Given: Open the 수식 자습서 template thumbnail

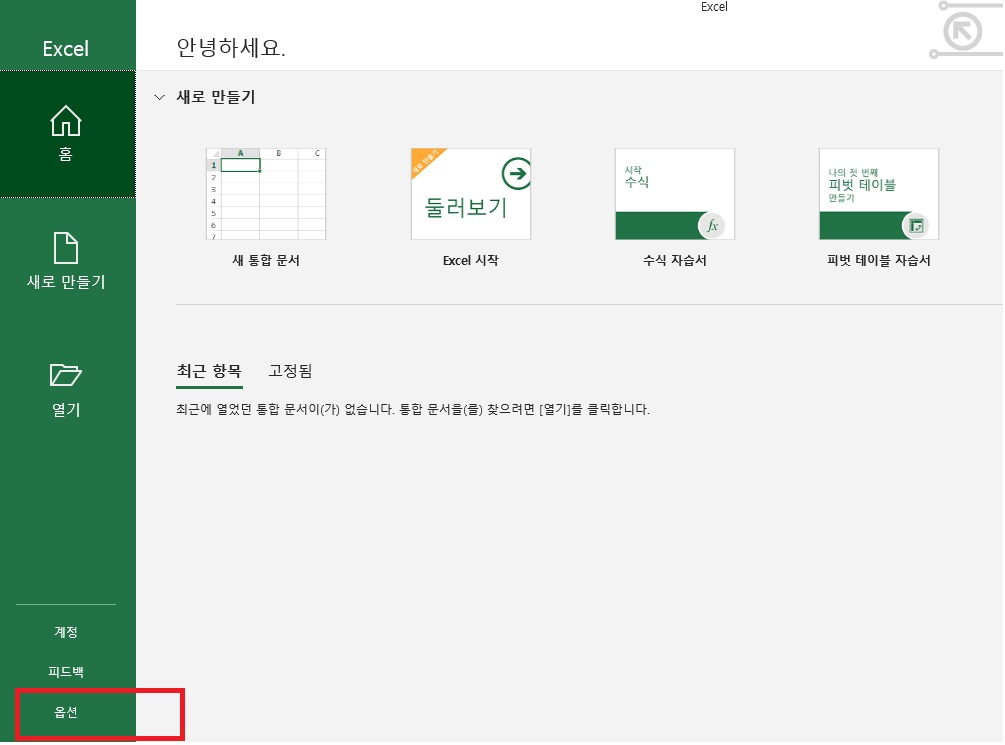Looking at the screenshot, I should 674,194.
